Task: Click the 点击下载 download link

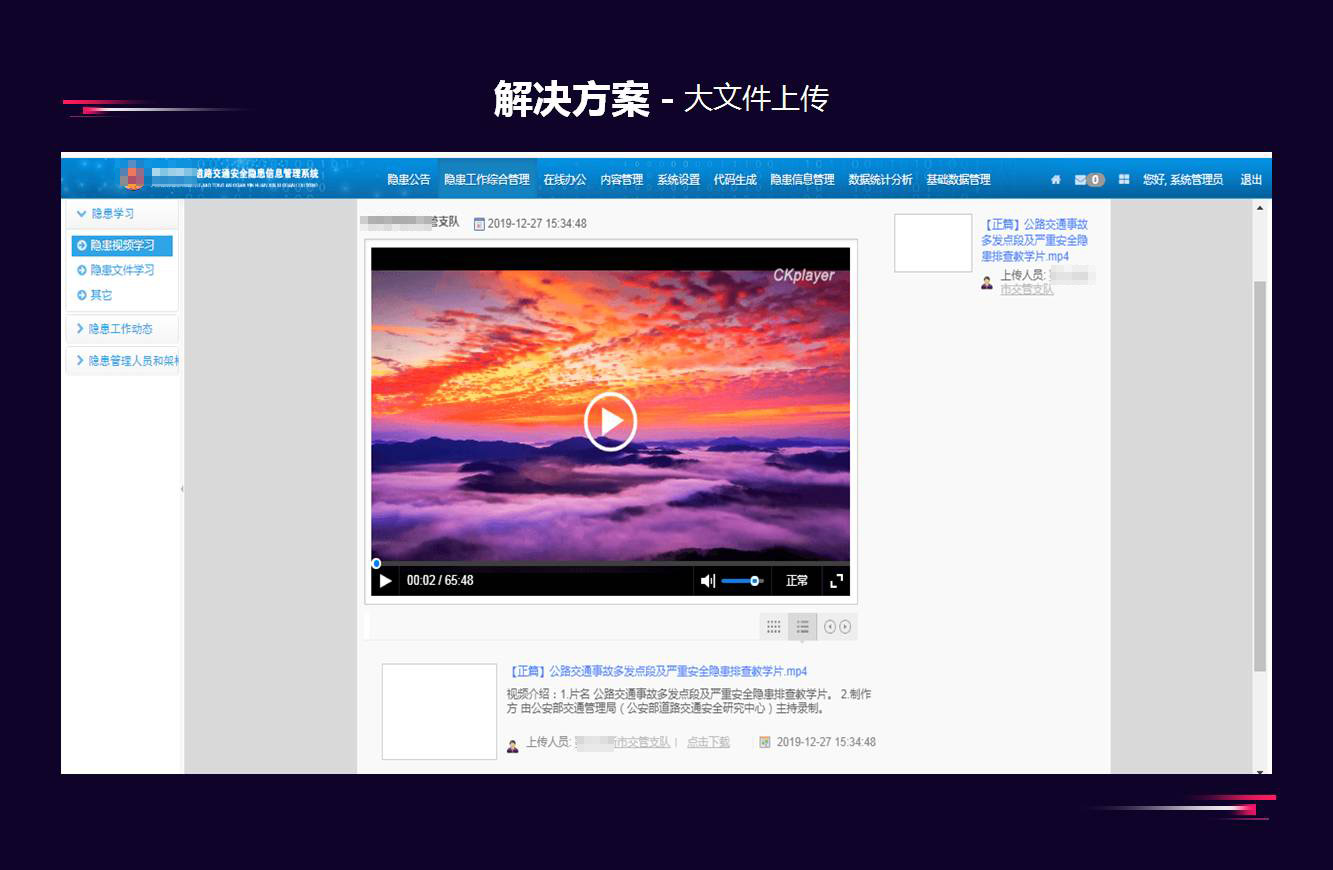Action: pyautogui.click(x=707, y=741)
